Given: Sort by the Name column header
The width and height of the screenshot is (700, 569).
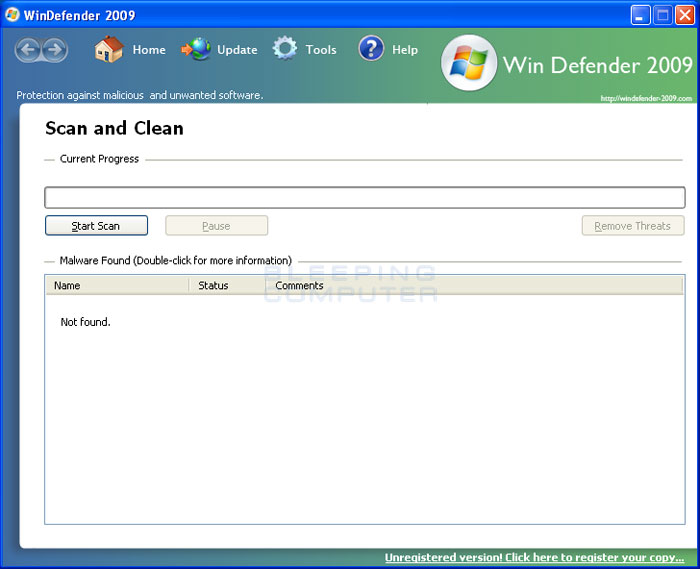Looking at the screenshot, I should pyautogui.click(x=117, y=285).
